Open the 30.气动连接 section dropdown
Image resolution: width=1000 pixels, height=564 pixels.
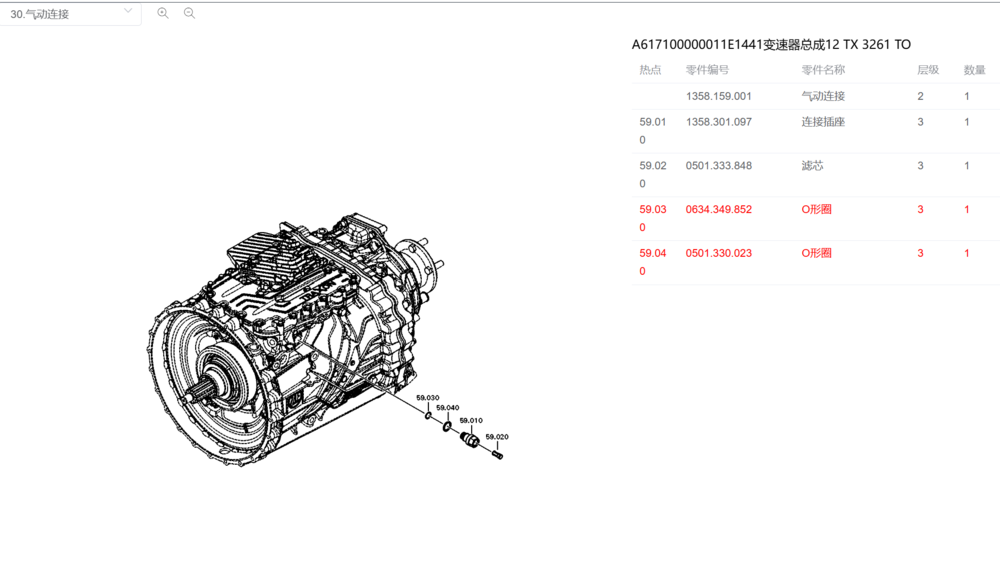pos(70,14)
